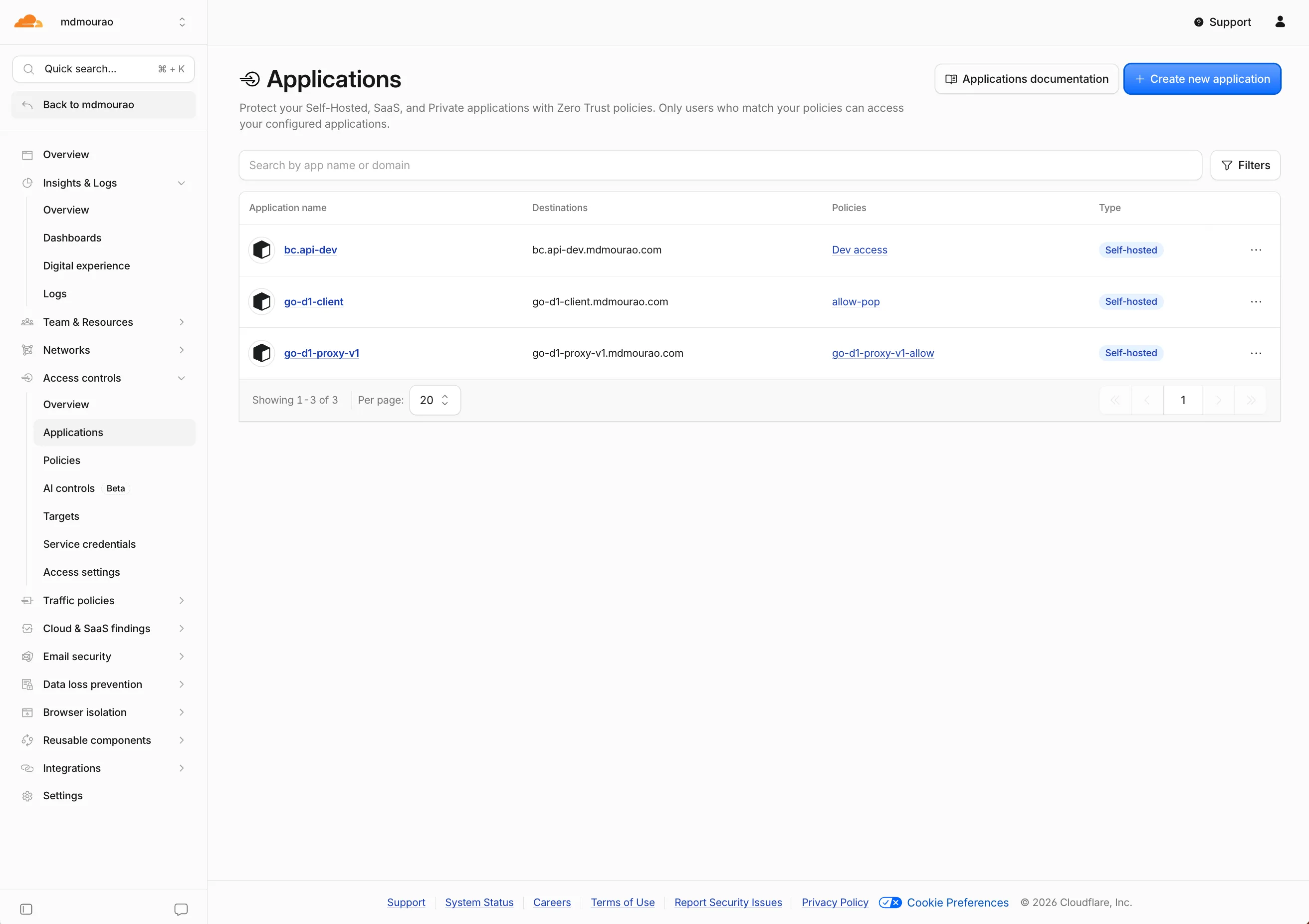Toggle the Cookie Preferences switch icon
The image size is (1309, 924).
point(890,903)
